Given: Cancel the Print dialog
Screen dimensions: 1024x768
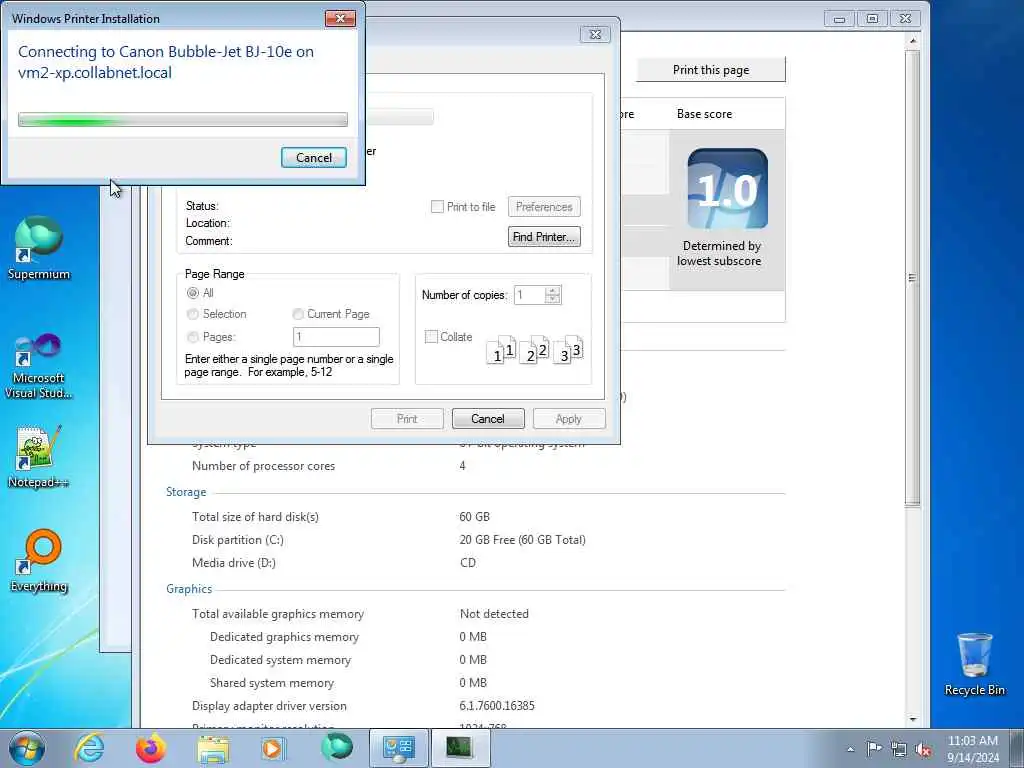Looking at the screenshot, I should click(x=488, y=419).
